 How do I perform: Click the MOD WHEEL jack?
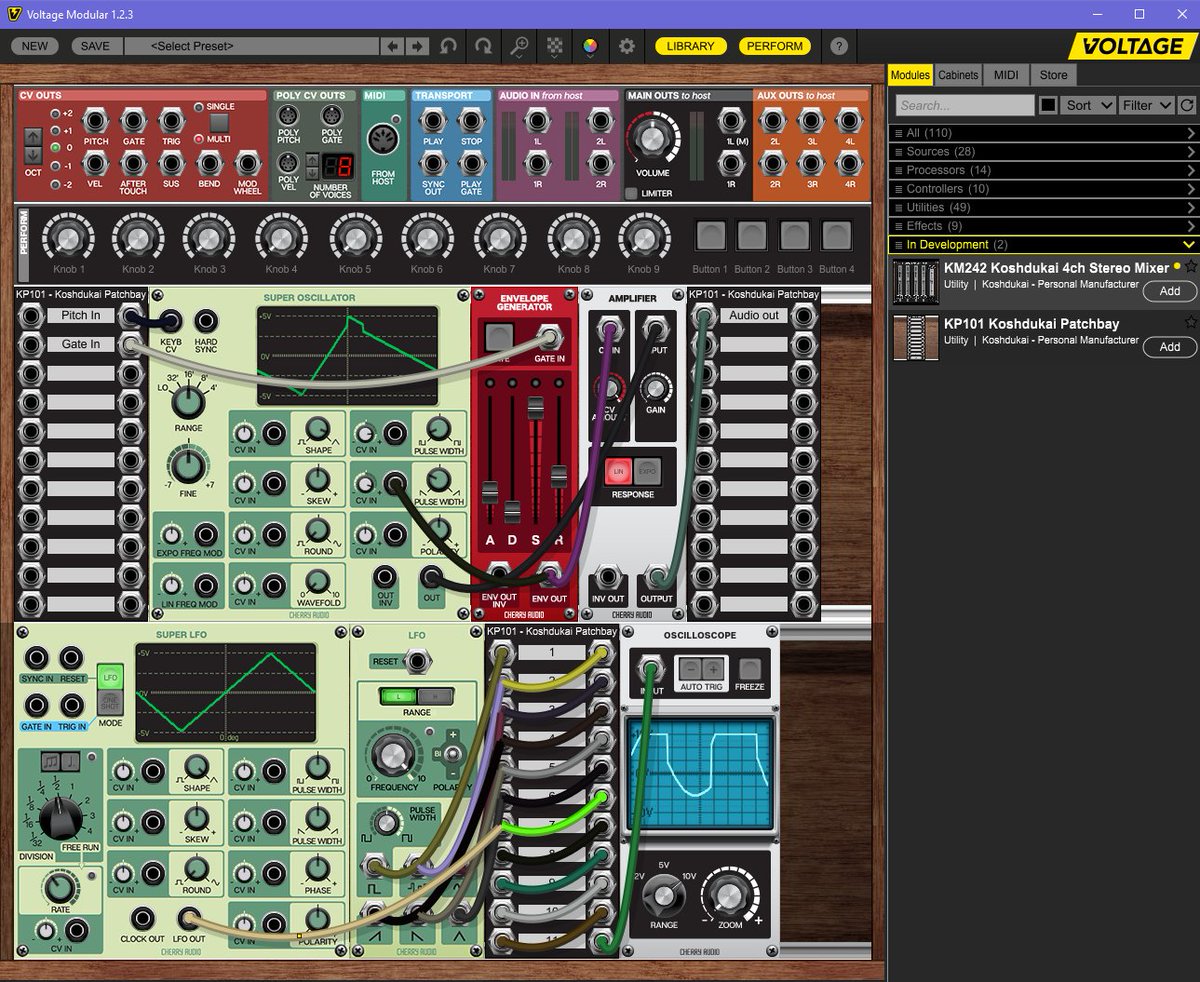pyautogui.click(x=247, y=164)
